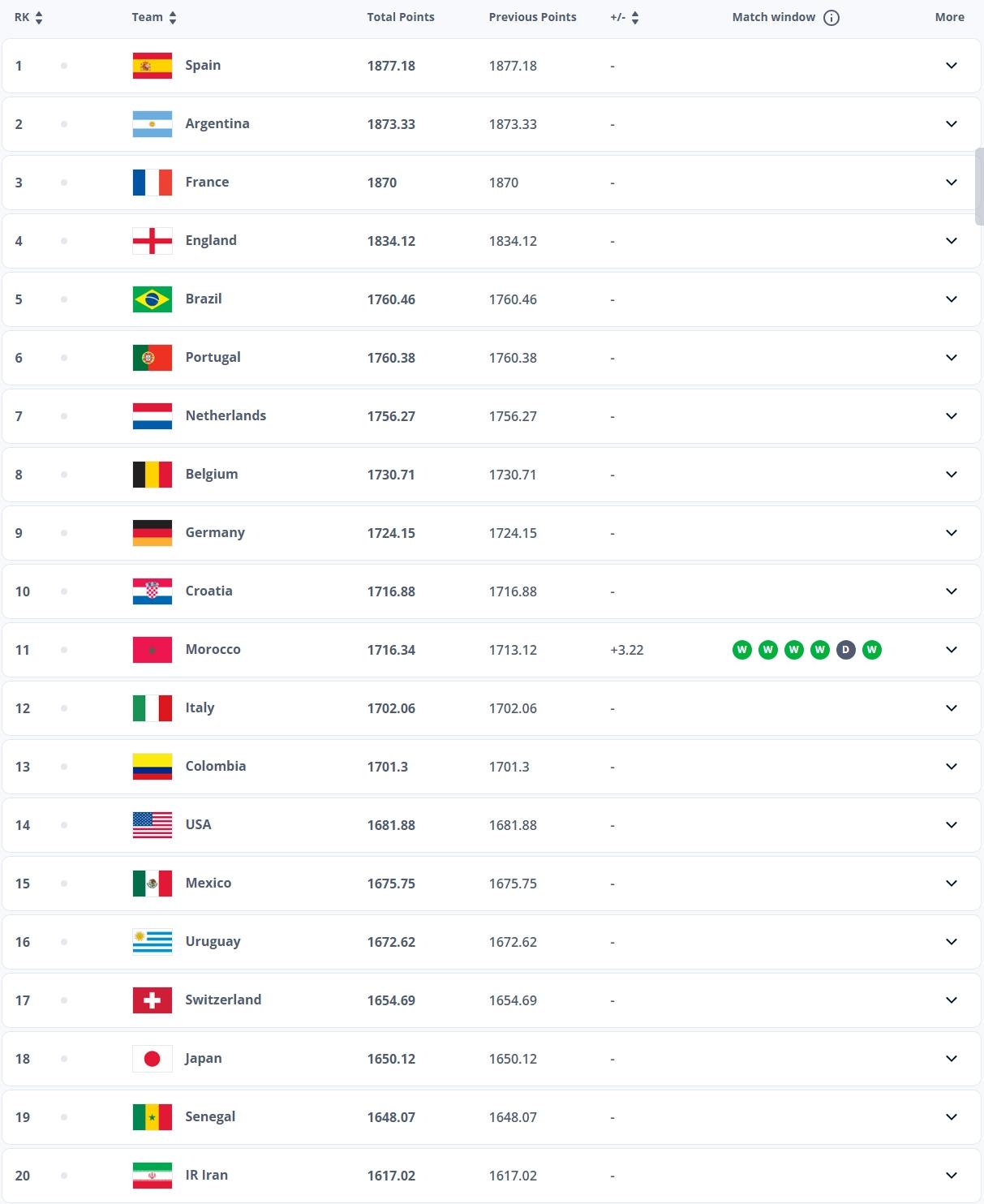Click Morocco's draw result badge
The image size is (984, 1204).
pos(846,650)
